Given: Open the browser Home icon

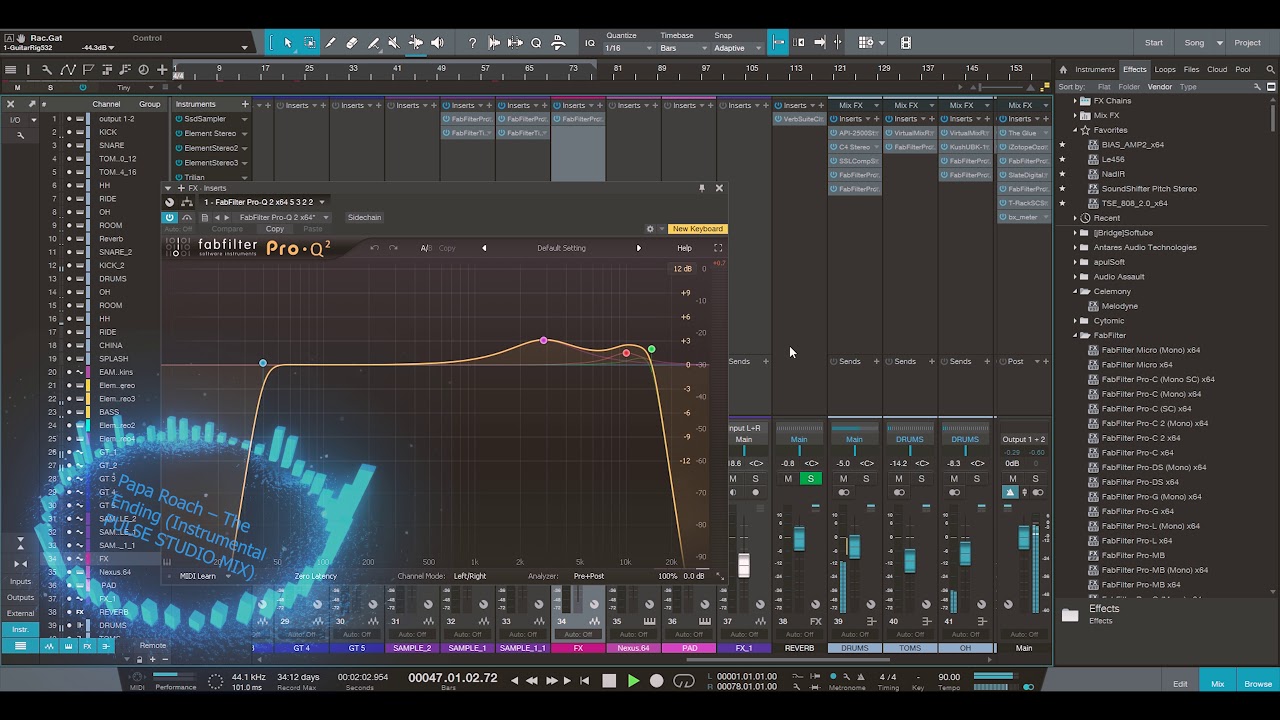Looking at the screenshot, I should (x=1063, y=70).
